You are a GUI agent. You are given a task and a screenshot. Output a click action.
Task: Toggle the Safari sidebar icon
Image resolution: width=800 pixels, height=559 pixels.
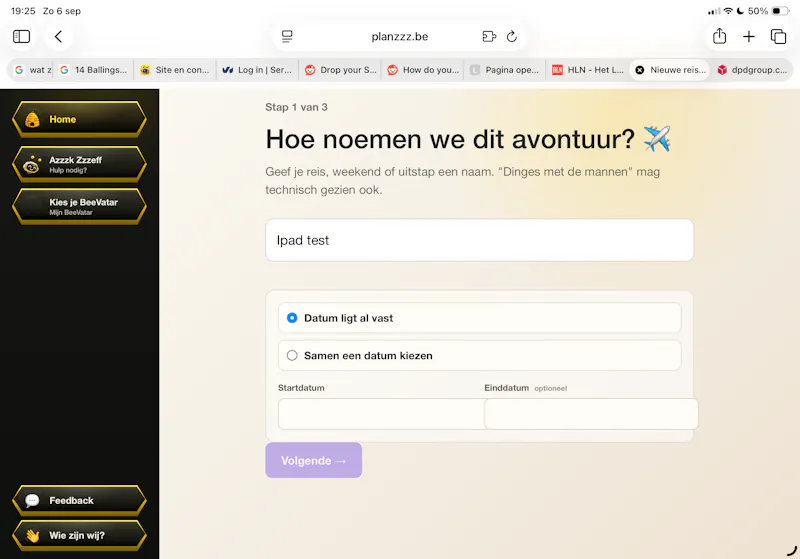pyautogui.click(x=21, y=36)
